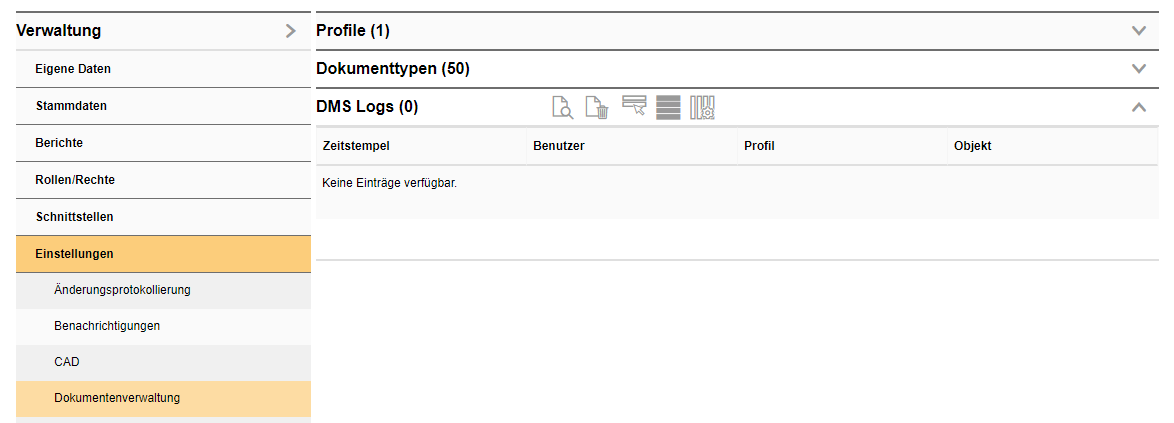Open Stammdaten menu item

pos(163,106)
